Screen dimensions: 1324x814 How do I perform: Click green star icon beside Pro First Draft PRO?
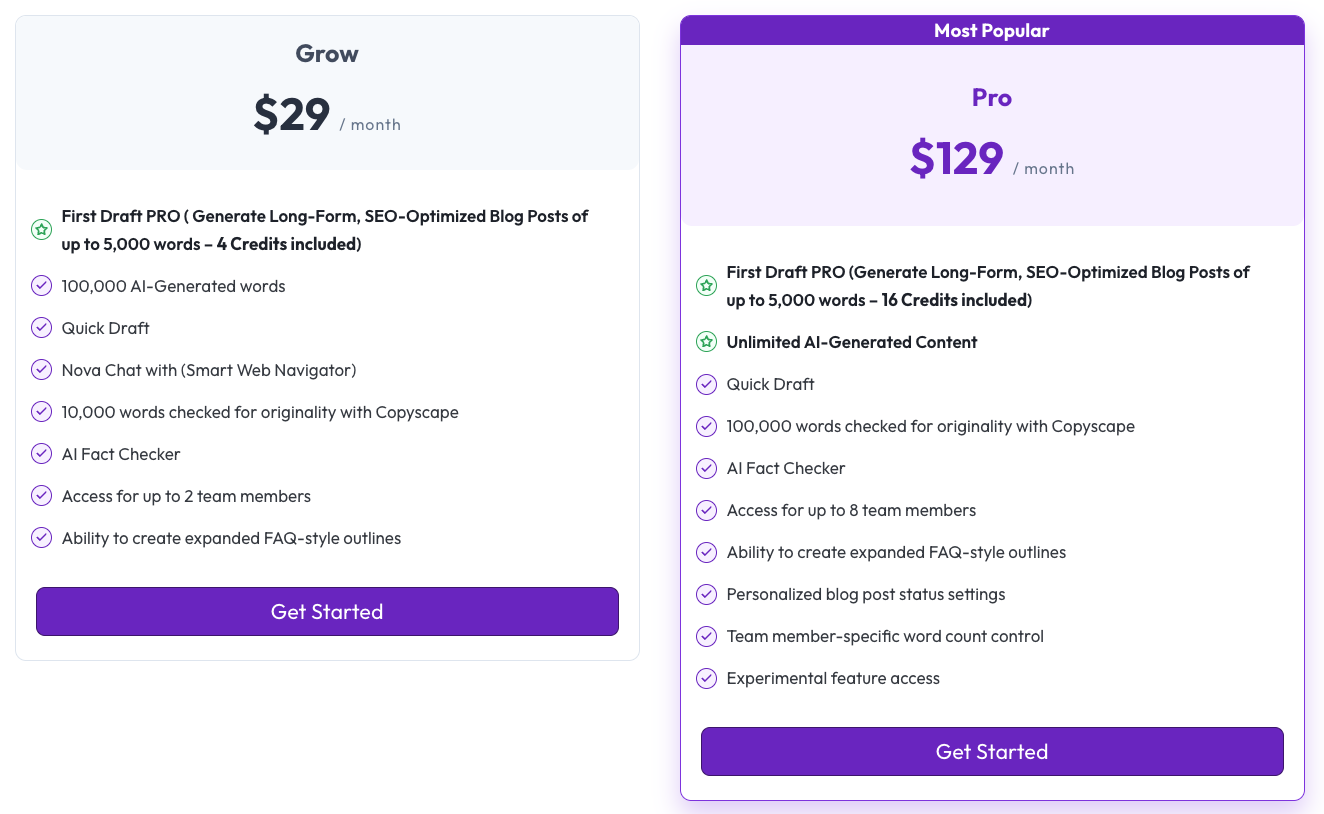pos(706,286)
